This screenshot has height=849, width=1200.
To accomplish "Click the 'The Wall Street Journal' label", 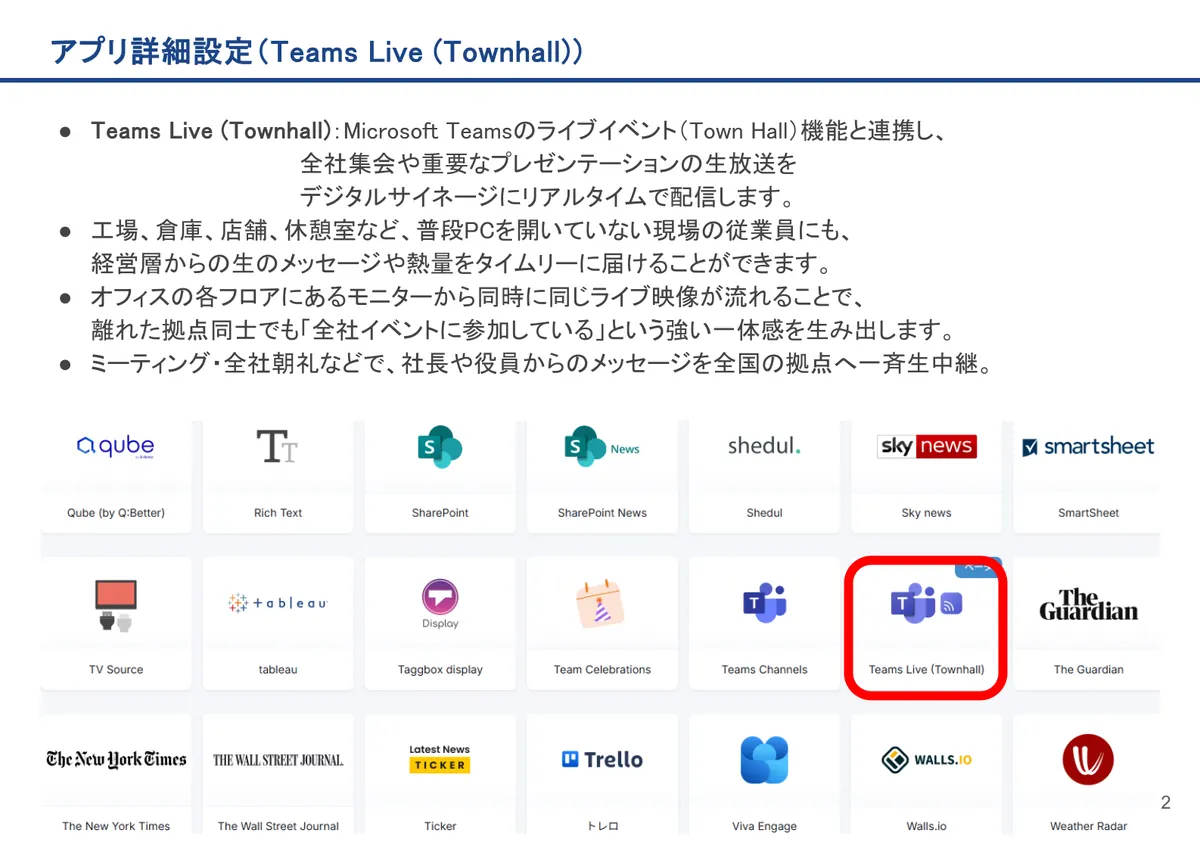I will [x=278, y=826].
